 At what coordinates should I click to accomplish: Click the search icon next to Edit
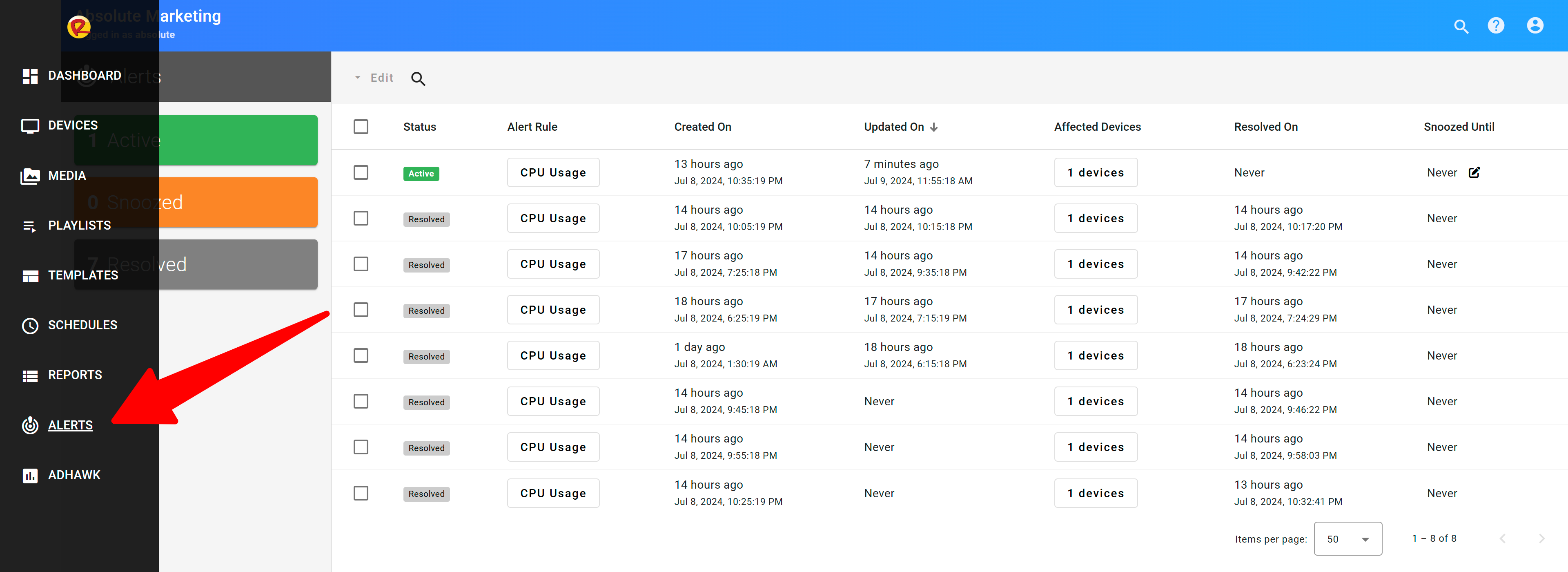[418, 78]
